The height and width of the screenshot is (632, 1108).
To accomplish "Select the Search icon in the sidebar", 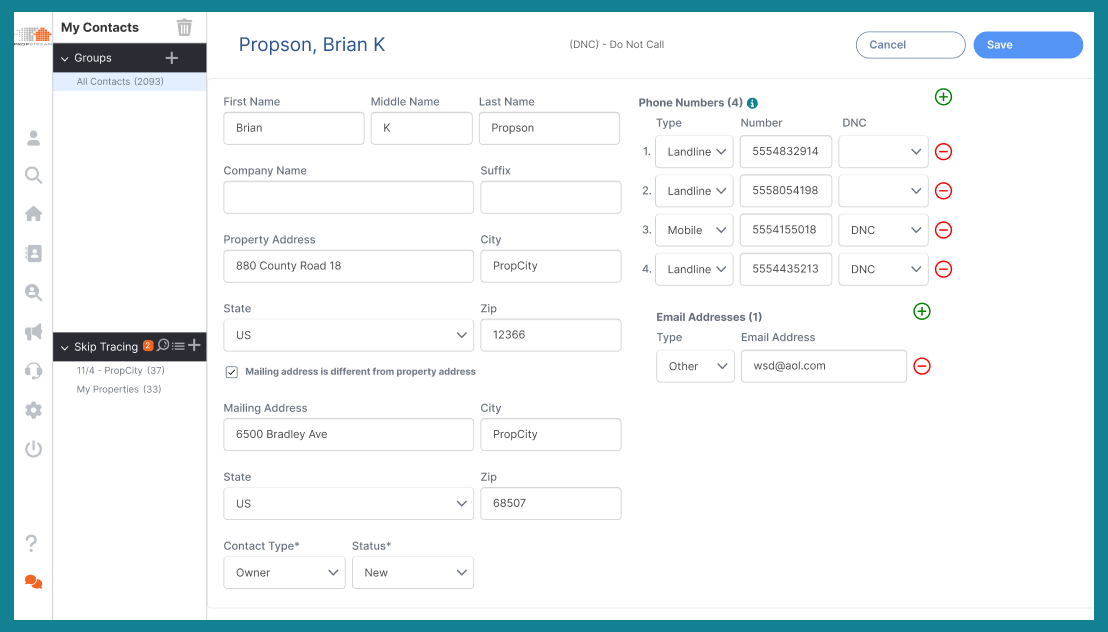I will tap(33, 175).
